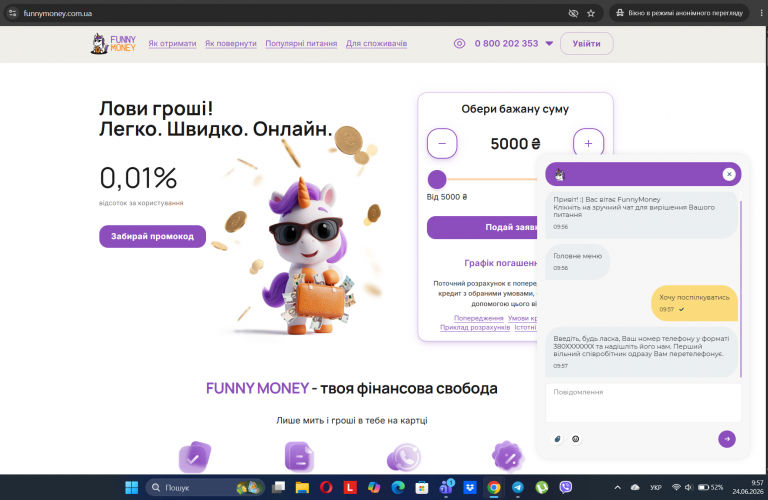Open File Explorer from the taskbar
Viewport: 768px width, 500px height.
coord(302,487)
